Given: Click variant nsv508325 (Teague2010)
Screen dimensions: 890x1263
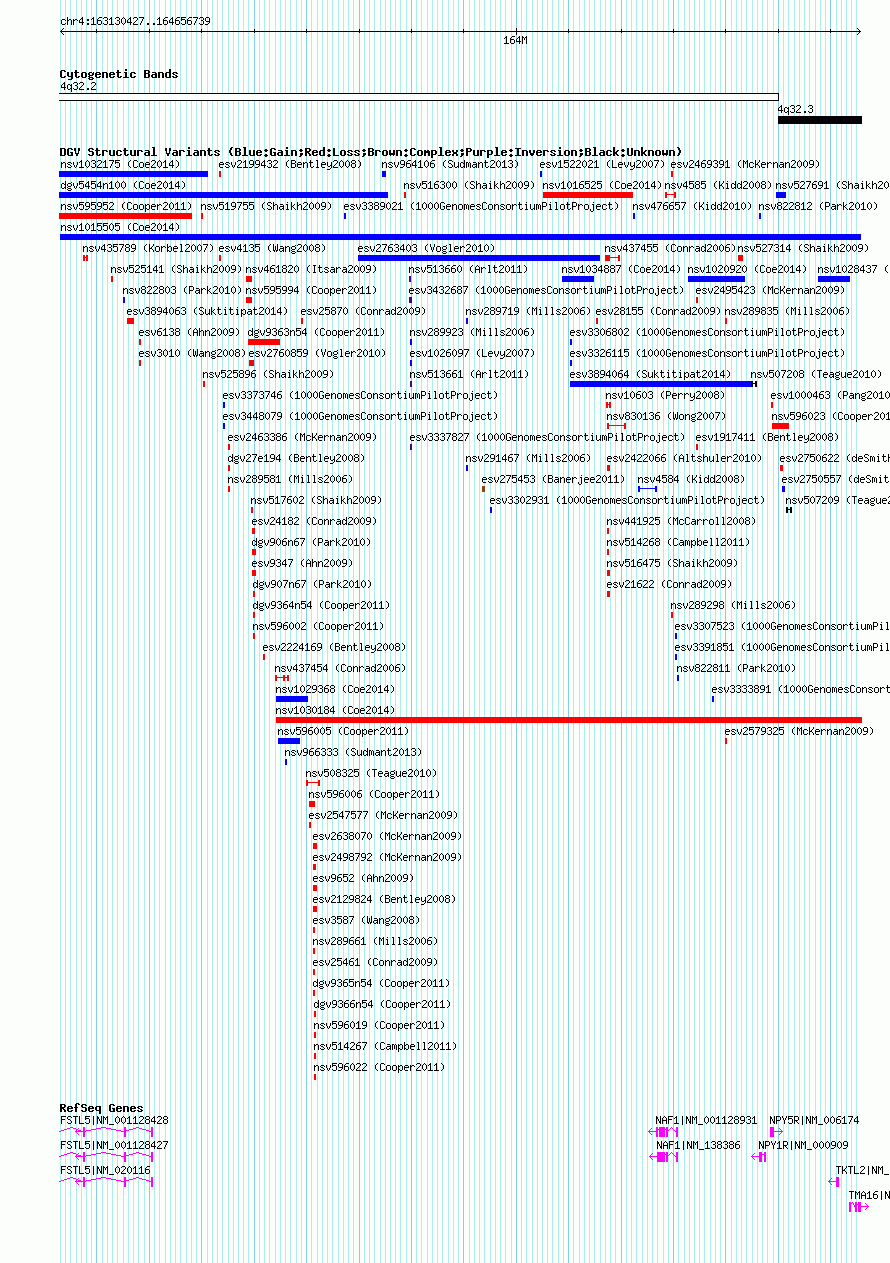Looking at the screenshot, I should [x=371, y=773].
